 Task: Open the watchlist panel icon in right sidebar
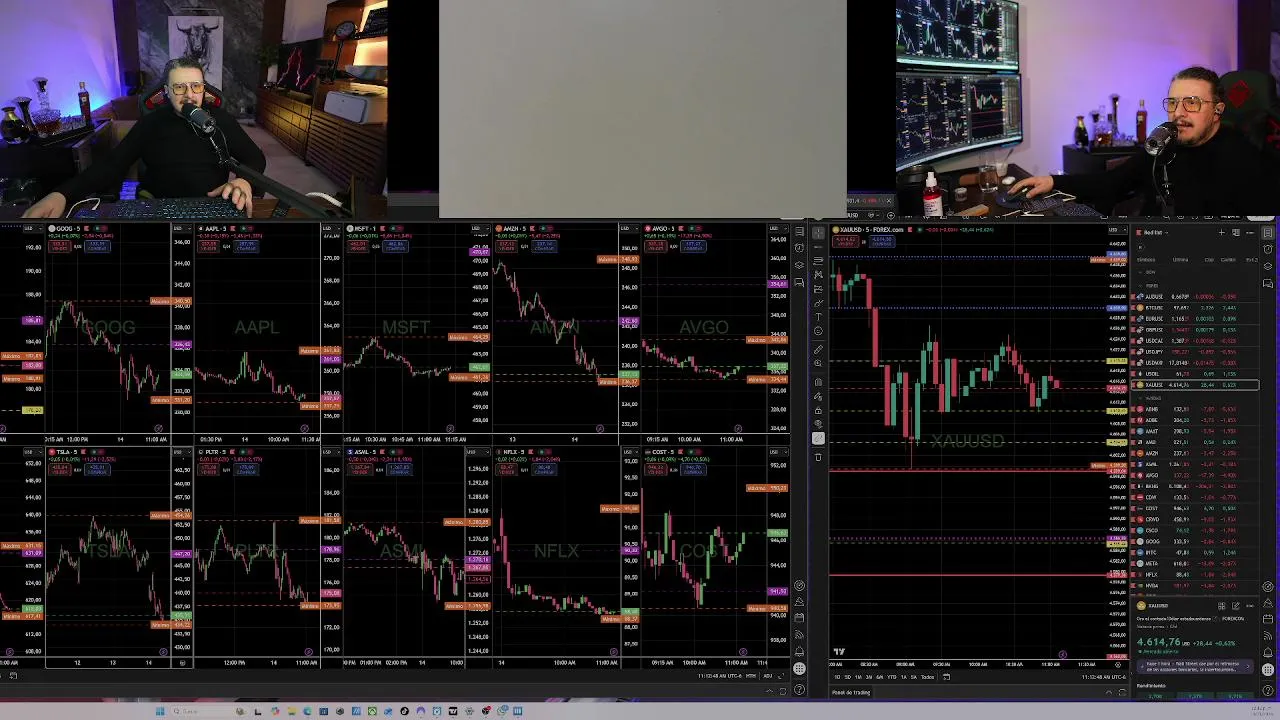tap(1268, 233)
